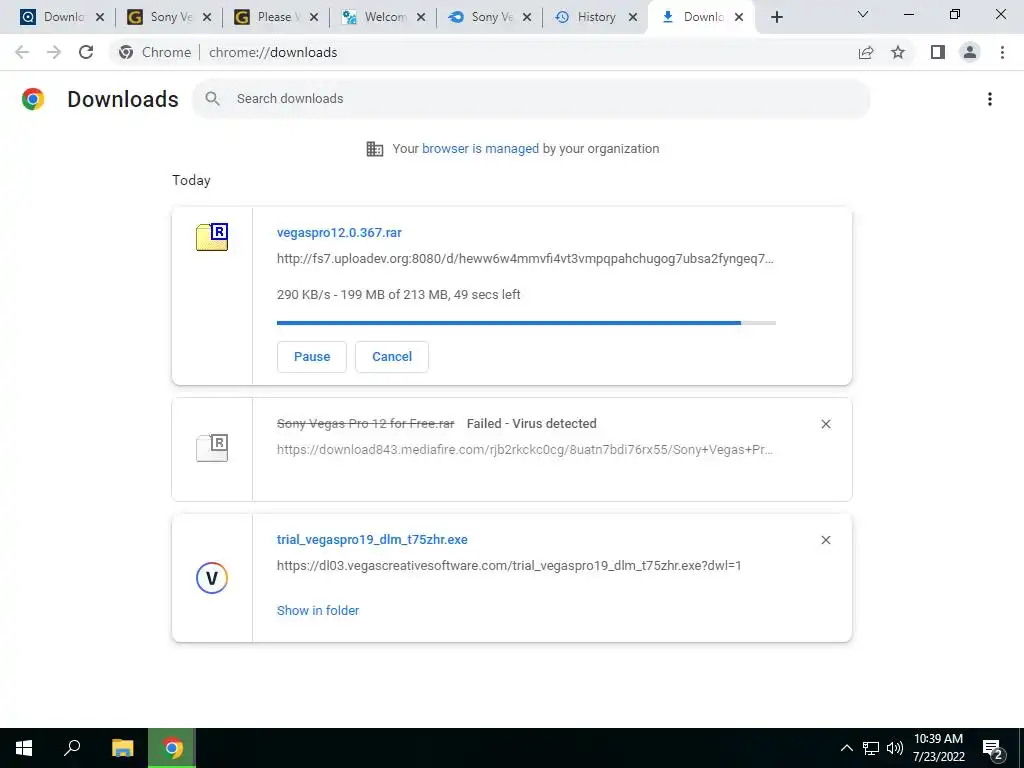Open the network status tray icon
This screenshot has height=768, width=1024.
pos(871,748)
